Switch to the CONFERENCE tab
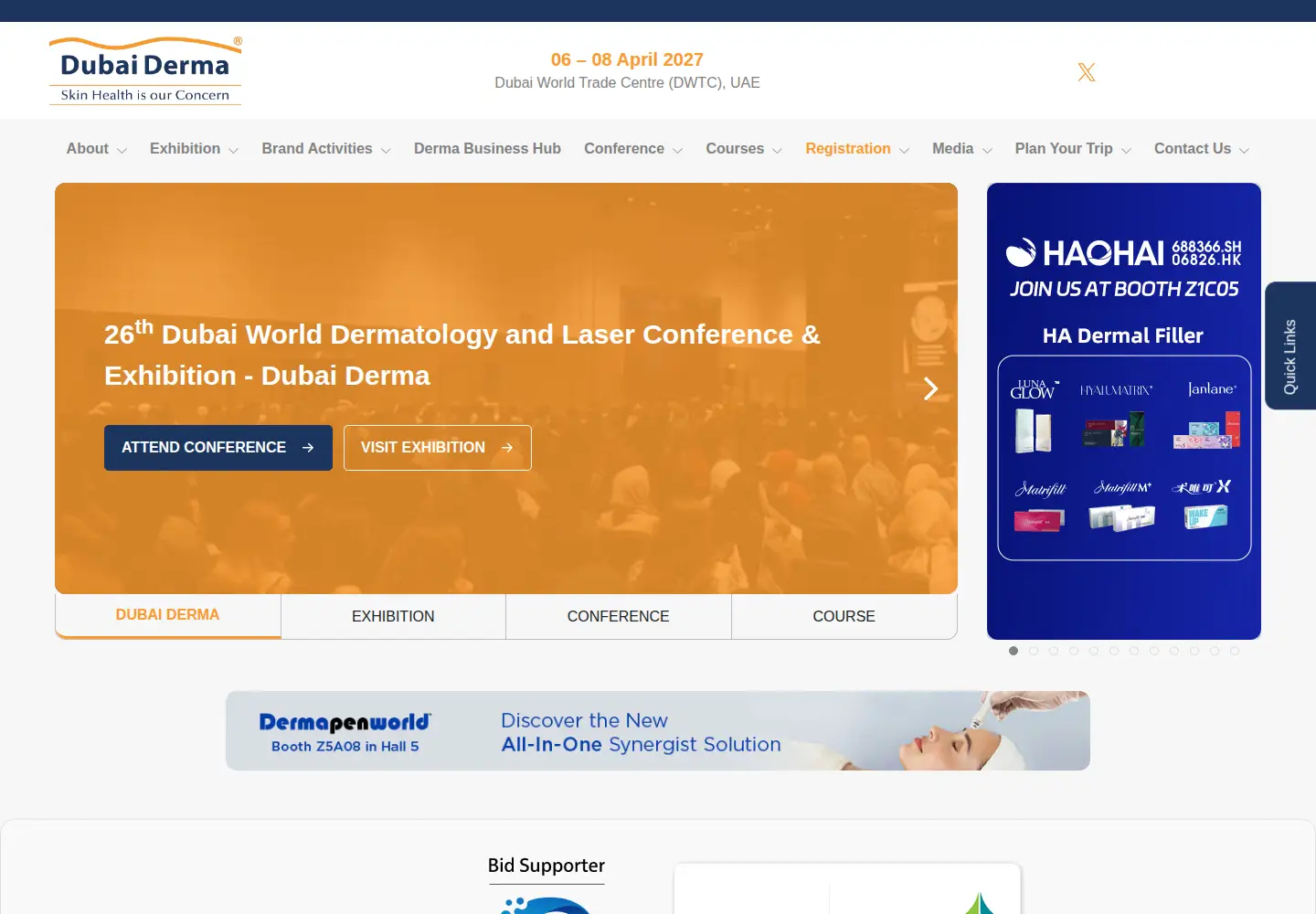The height and width of the screenshot is (914, 1316). [619, 617]
